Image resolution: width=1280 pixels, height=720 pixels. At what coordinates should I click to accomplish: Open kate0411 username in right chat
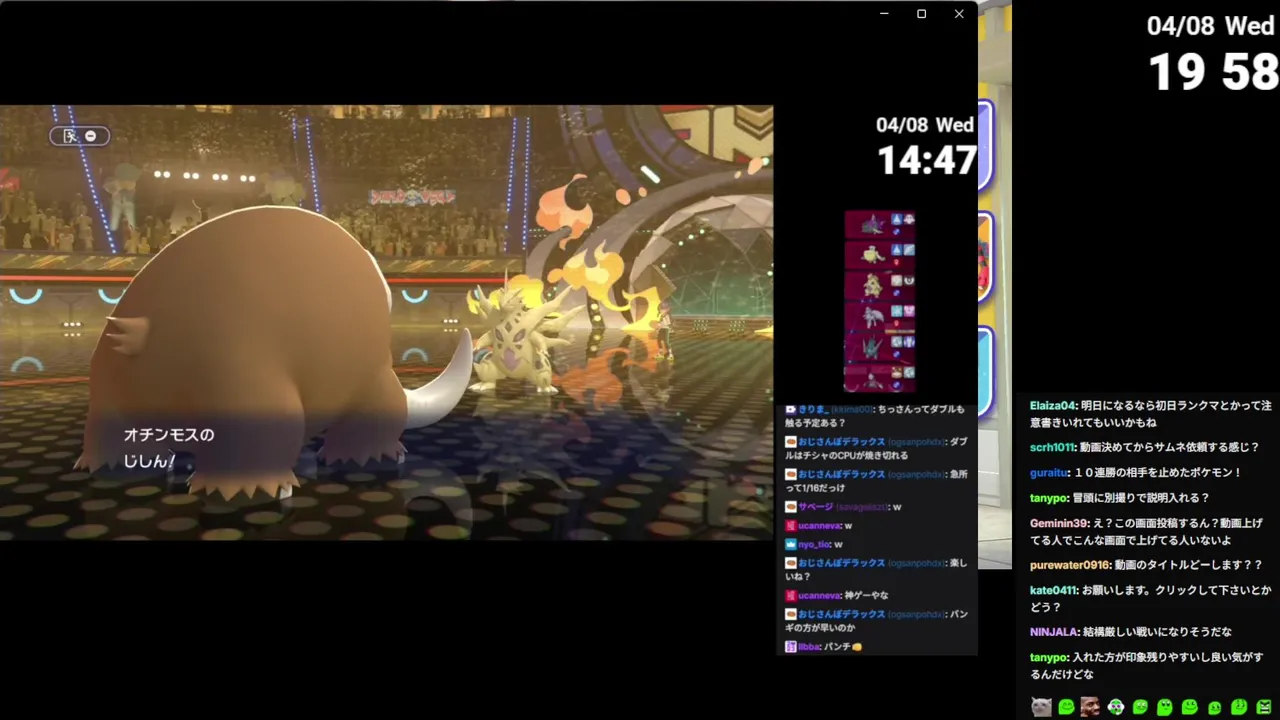tap(1054, 590)
